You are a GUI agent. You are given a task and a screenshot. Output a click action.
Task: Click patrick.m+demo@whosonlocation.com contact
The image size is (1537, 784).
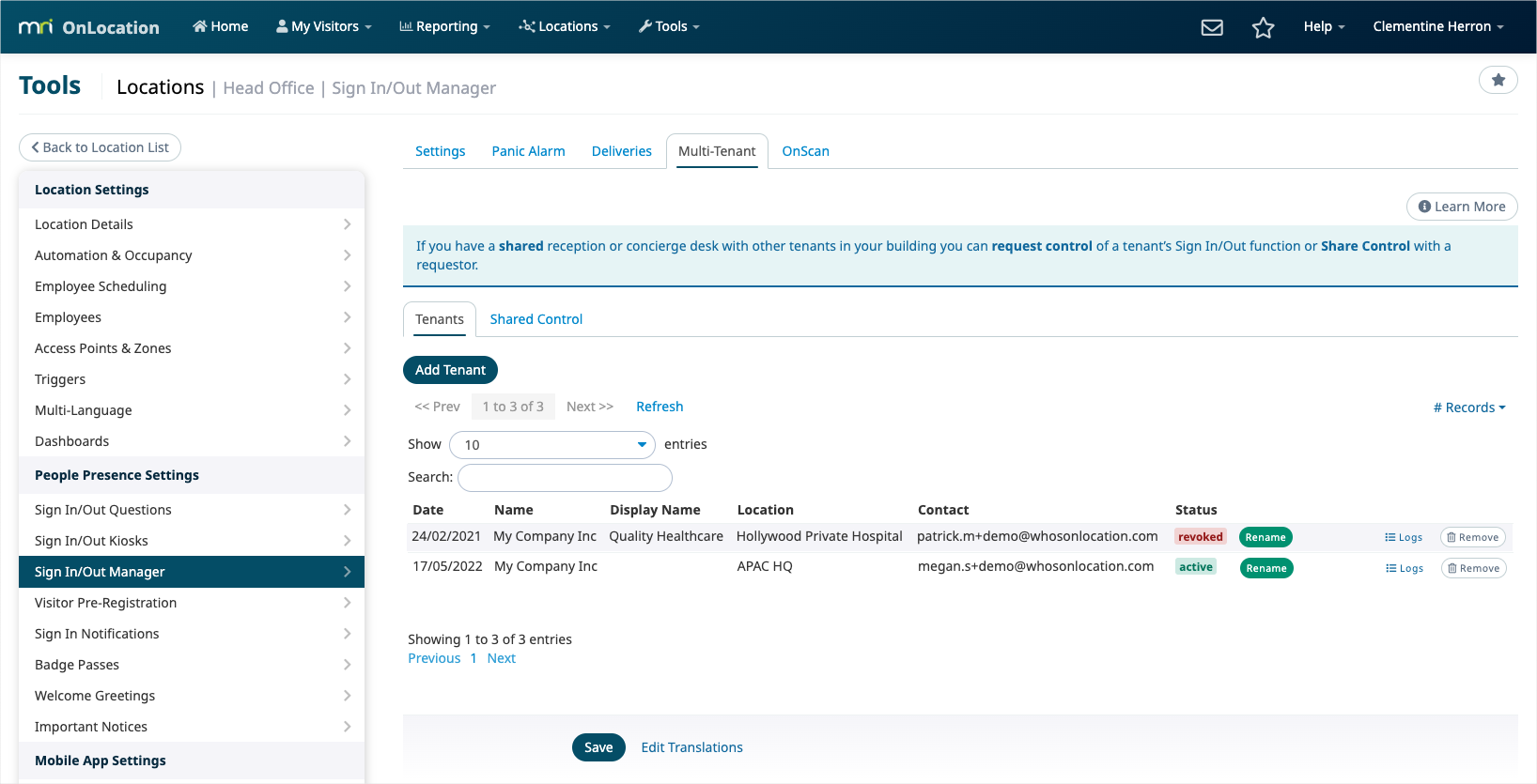point(1037,536)
